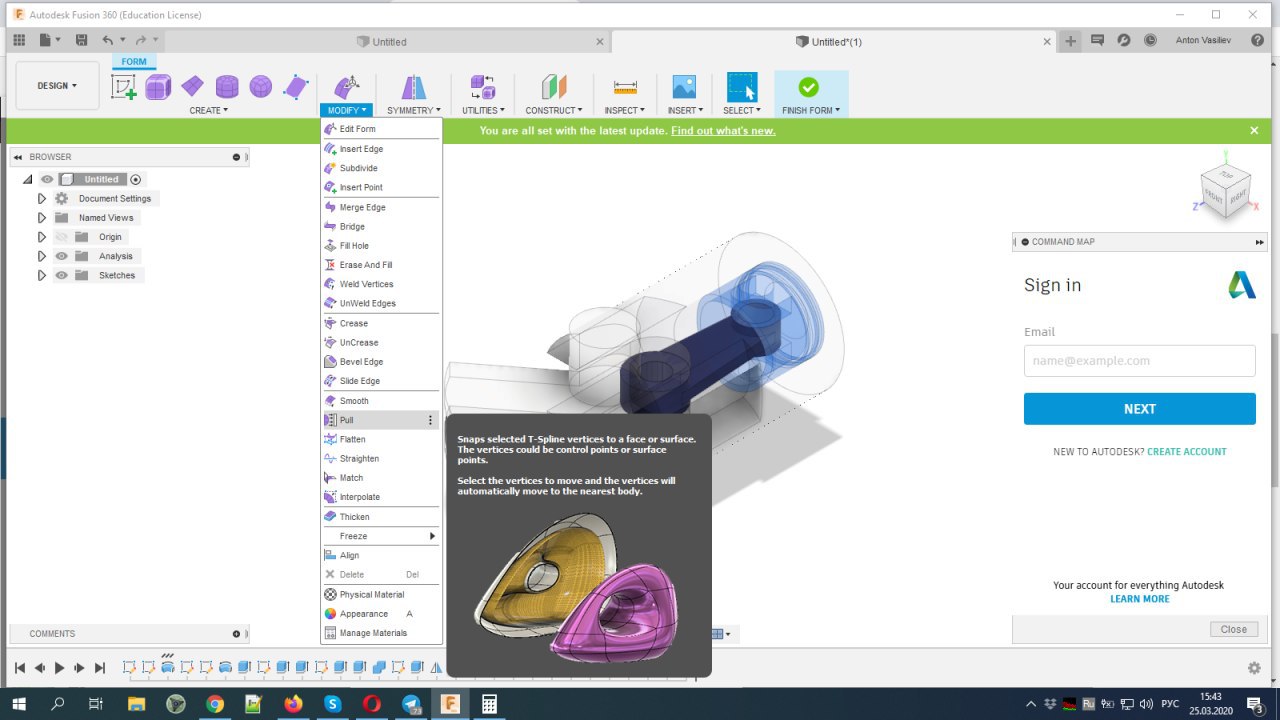
Task: Click the Construct plane icon
Action: (x=554, y=87)
